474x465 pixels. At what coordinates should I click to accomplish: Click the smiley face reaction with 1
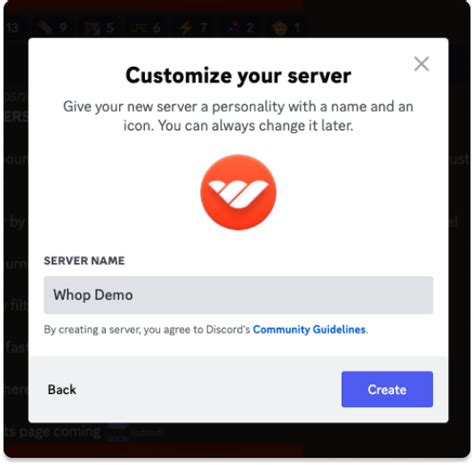287,28
